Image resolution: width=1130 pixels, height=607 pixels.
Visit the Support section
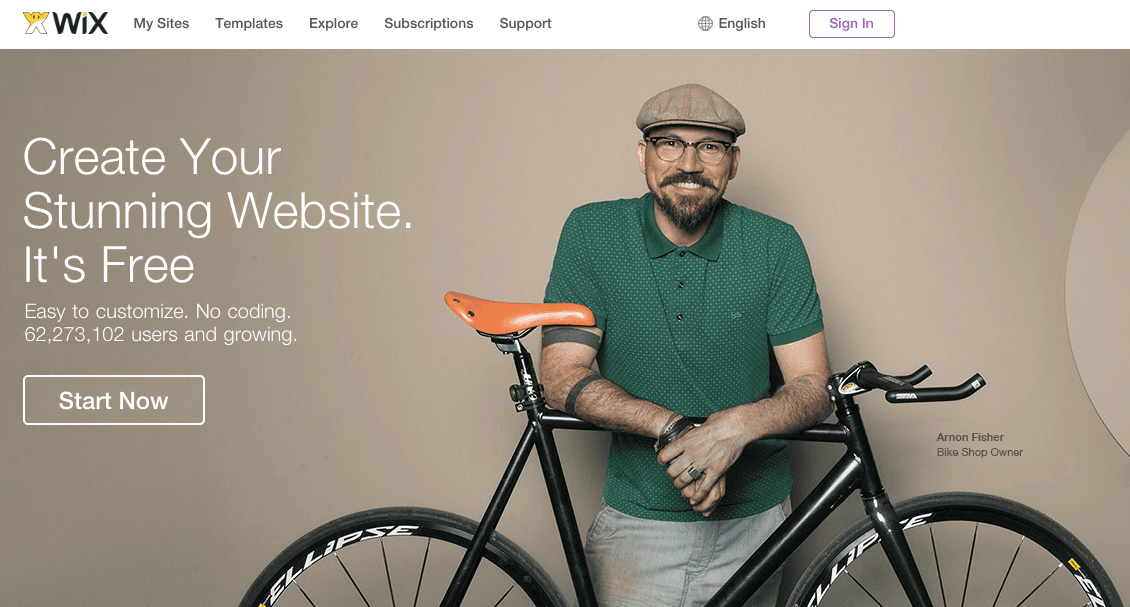[x=525, y=23]
